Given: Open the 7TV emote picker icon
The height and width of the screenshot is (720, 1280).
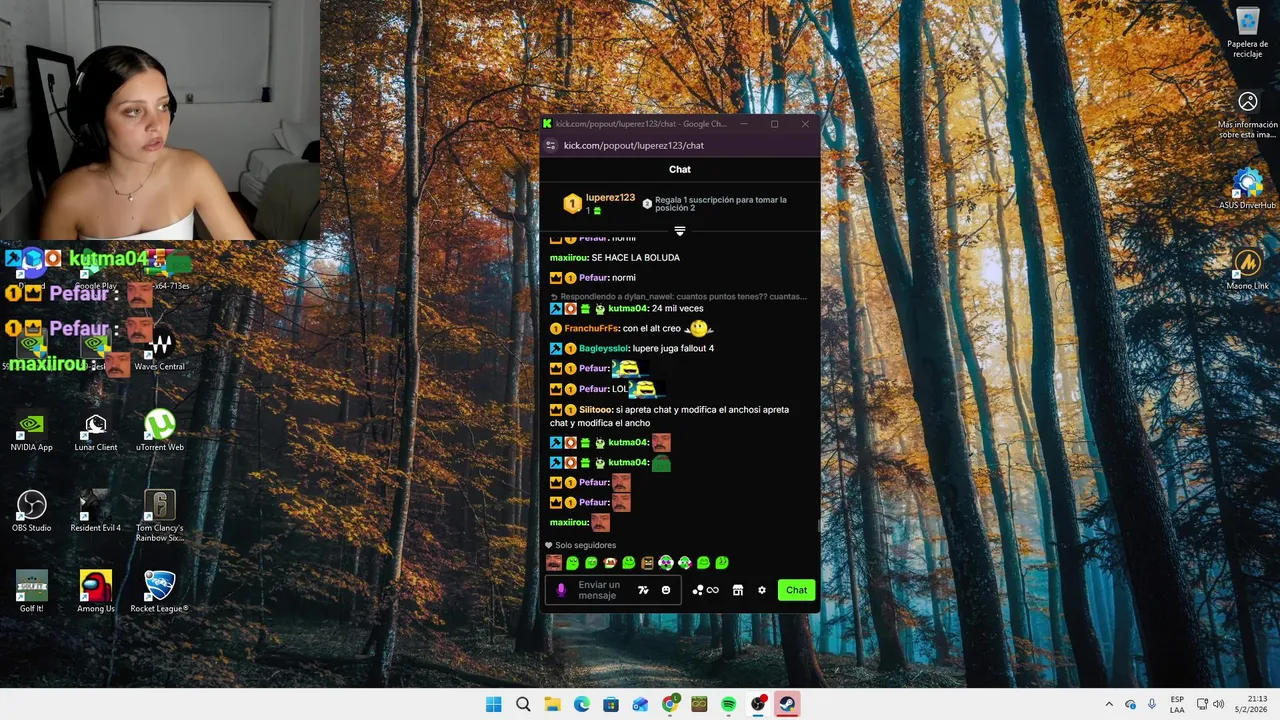Looking at the screenshot, I should tap(643, 590).
